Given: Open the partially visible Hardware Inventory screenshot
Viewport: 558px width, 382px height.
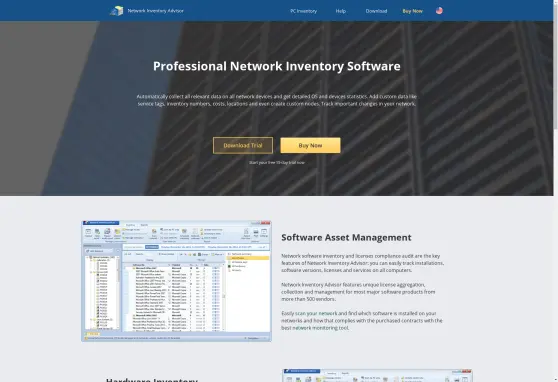Looking at the screenshot, I should click(x=377, y=375).
